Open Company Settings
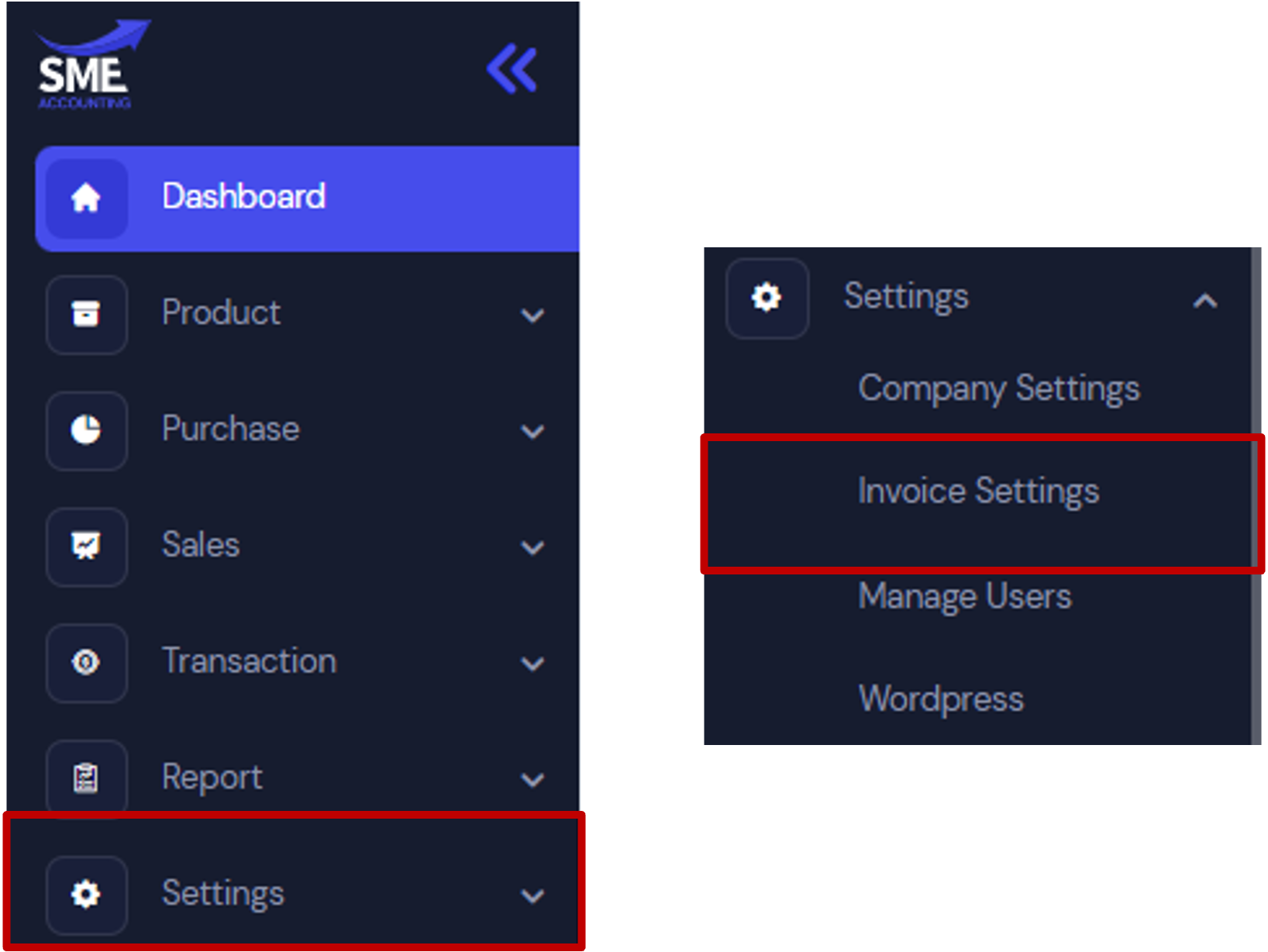This screenshot has width=1268, height=952. pos(998,389)
